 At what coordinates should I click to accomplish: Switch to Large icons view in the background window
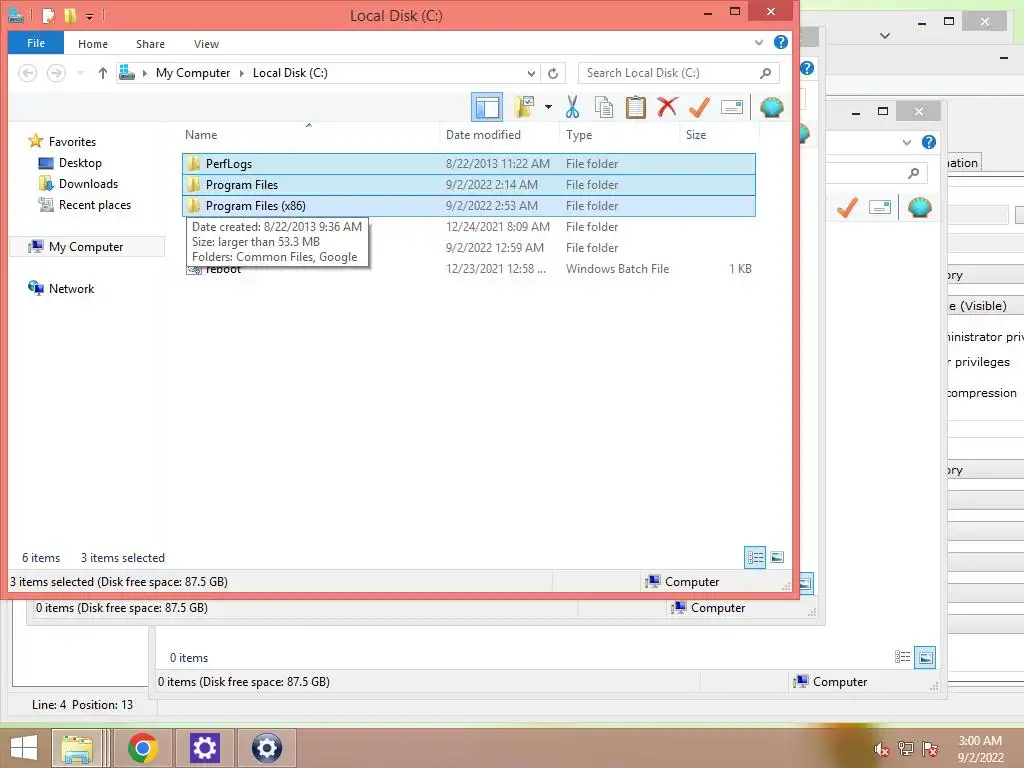pos(925,657)
